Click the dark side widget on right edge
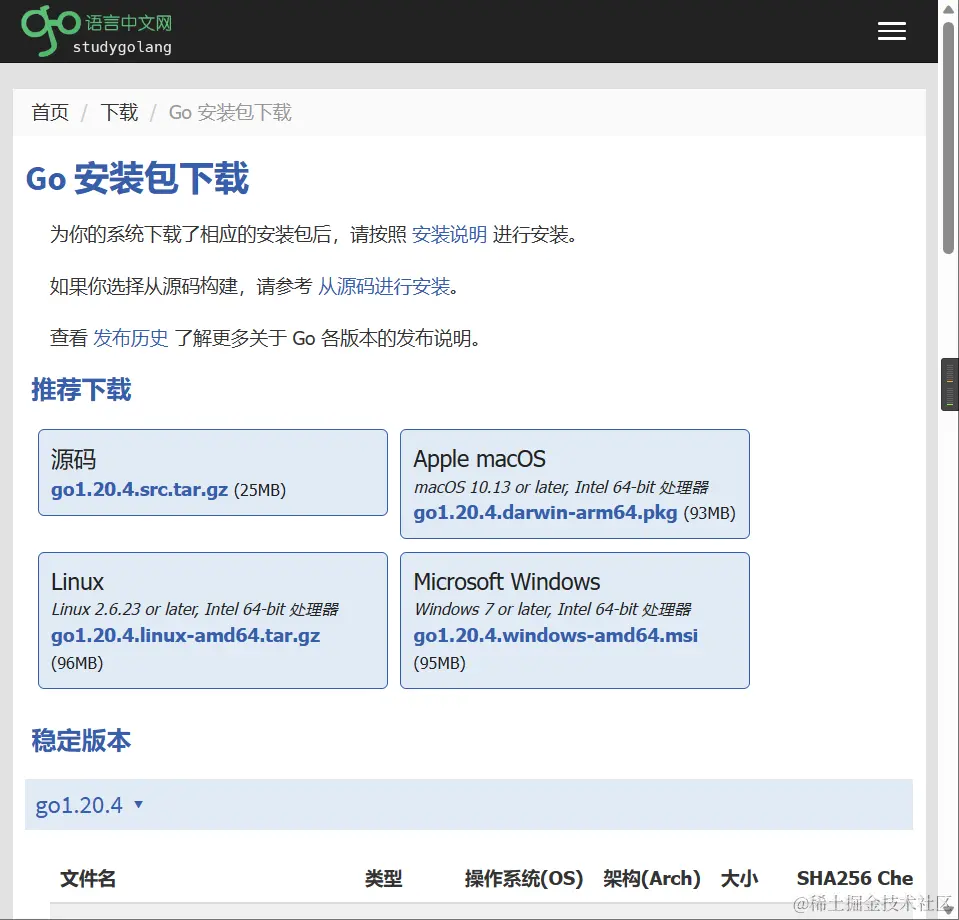This screenshot has height=920, width=959. (x=949, y=384)
